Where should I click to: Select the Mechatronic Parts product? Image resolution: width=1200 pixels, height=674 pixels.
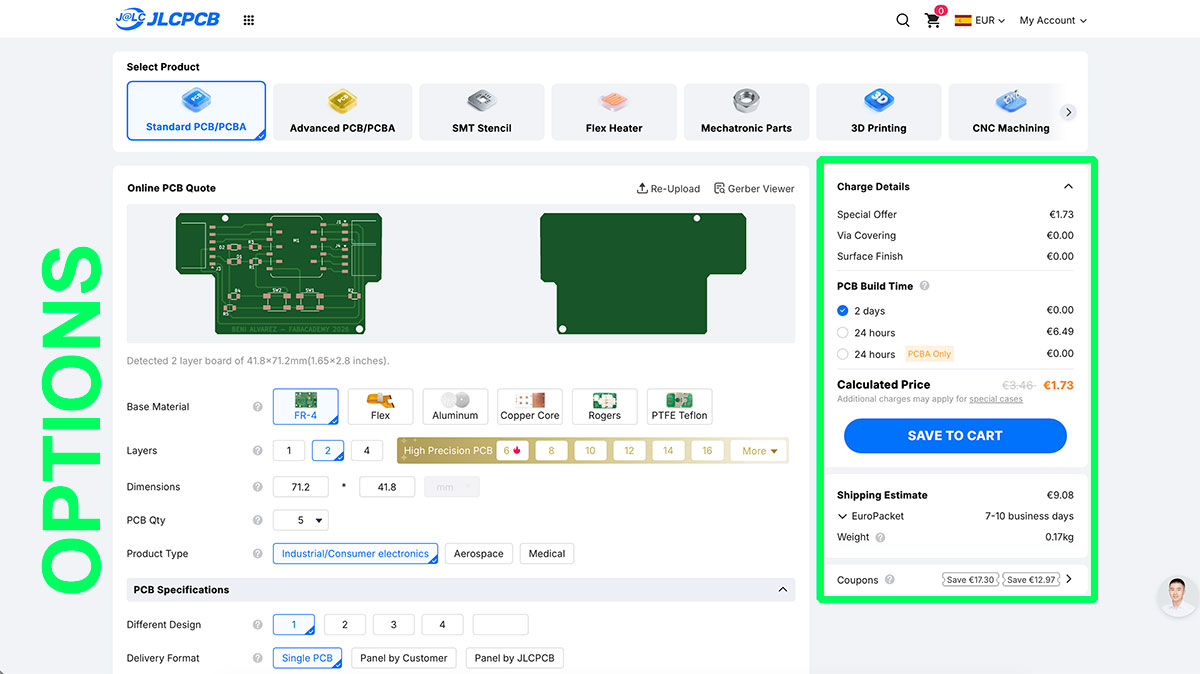(x=746, y=111)
